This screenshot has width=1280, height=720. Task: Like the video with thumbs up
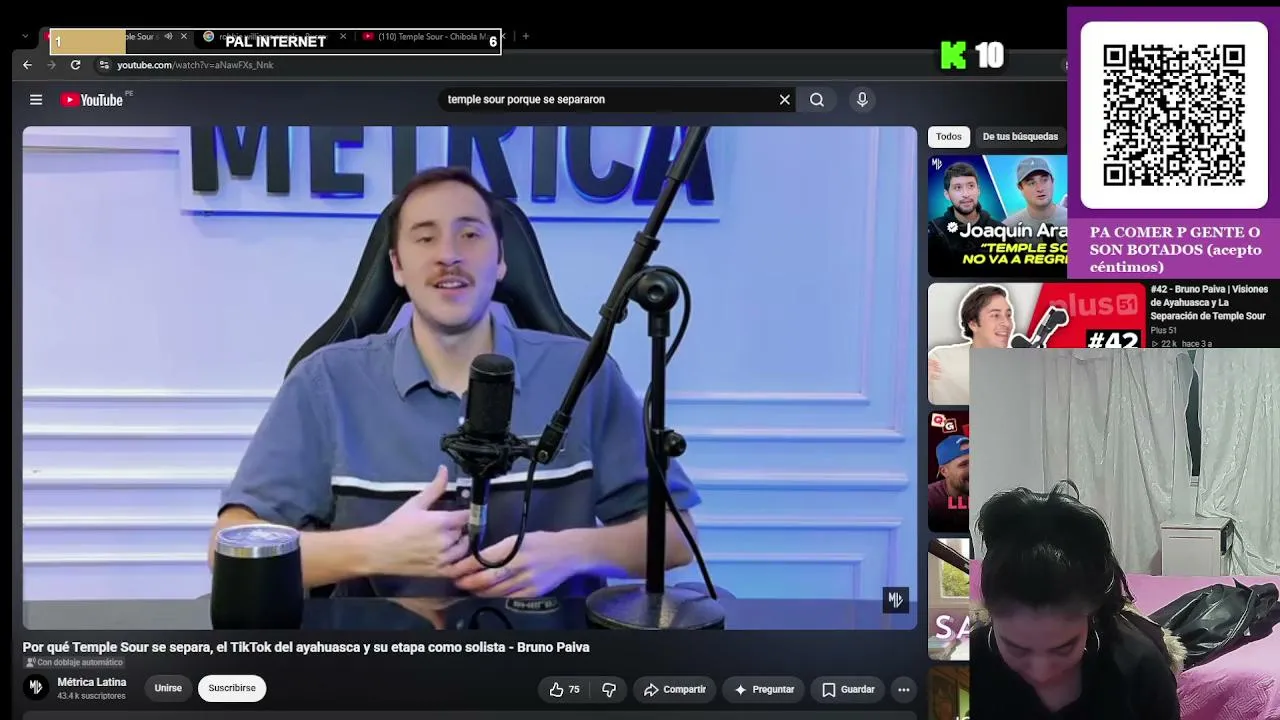click(565, 689)
